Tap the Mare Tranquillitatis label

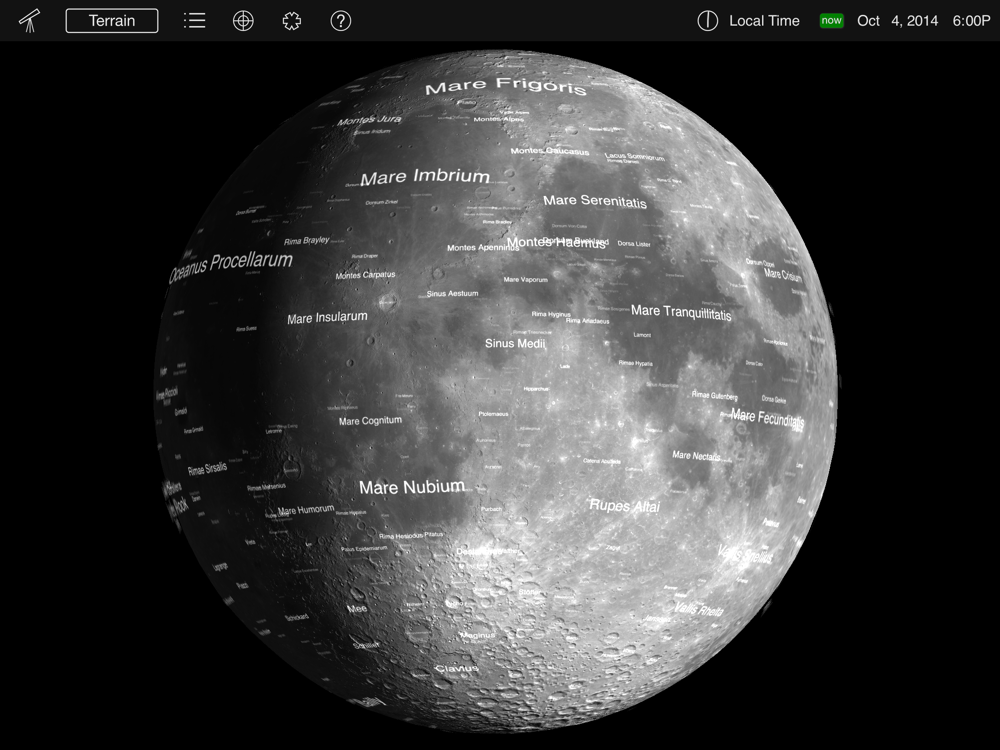[681, 312]
